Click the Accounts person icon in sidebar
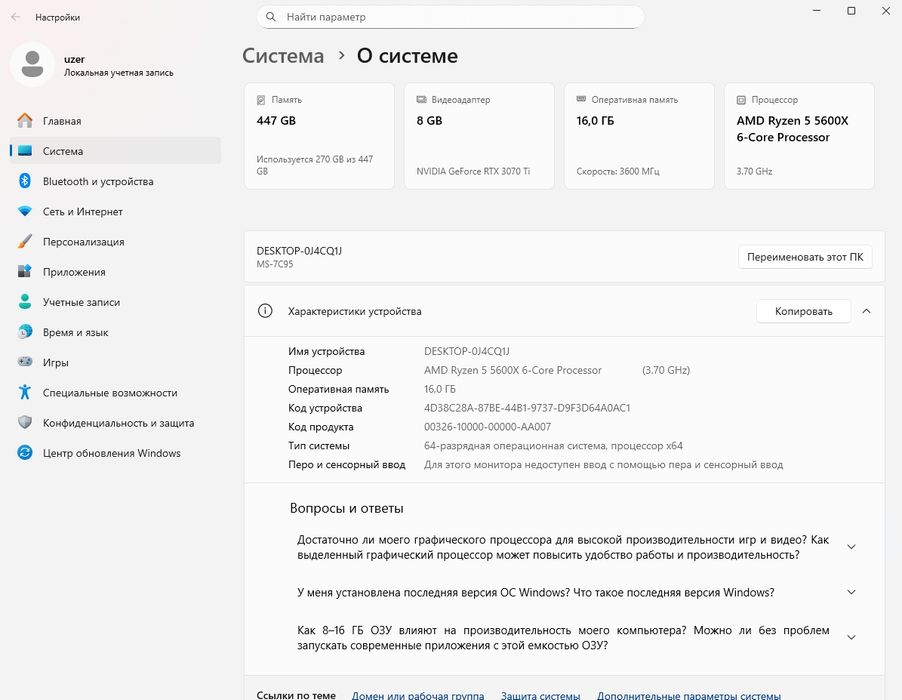 25,301
